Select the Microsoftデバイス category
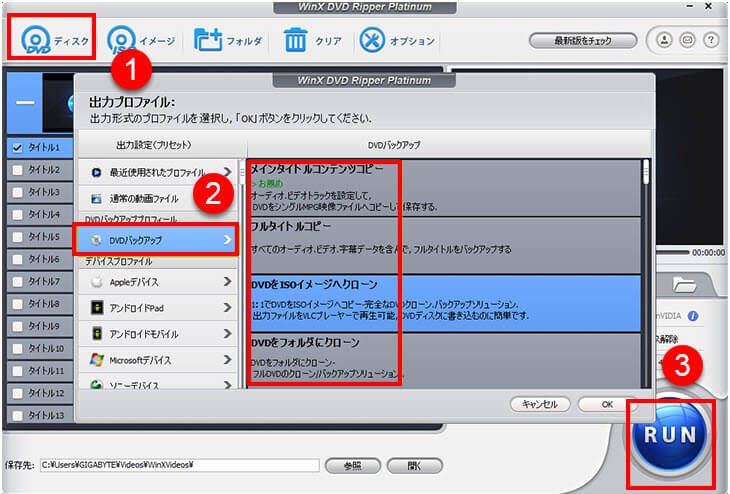This screenshot has height=494, width=730. [x=158, y=360]
